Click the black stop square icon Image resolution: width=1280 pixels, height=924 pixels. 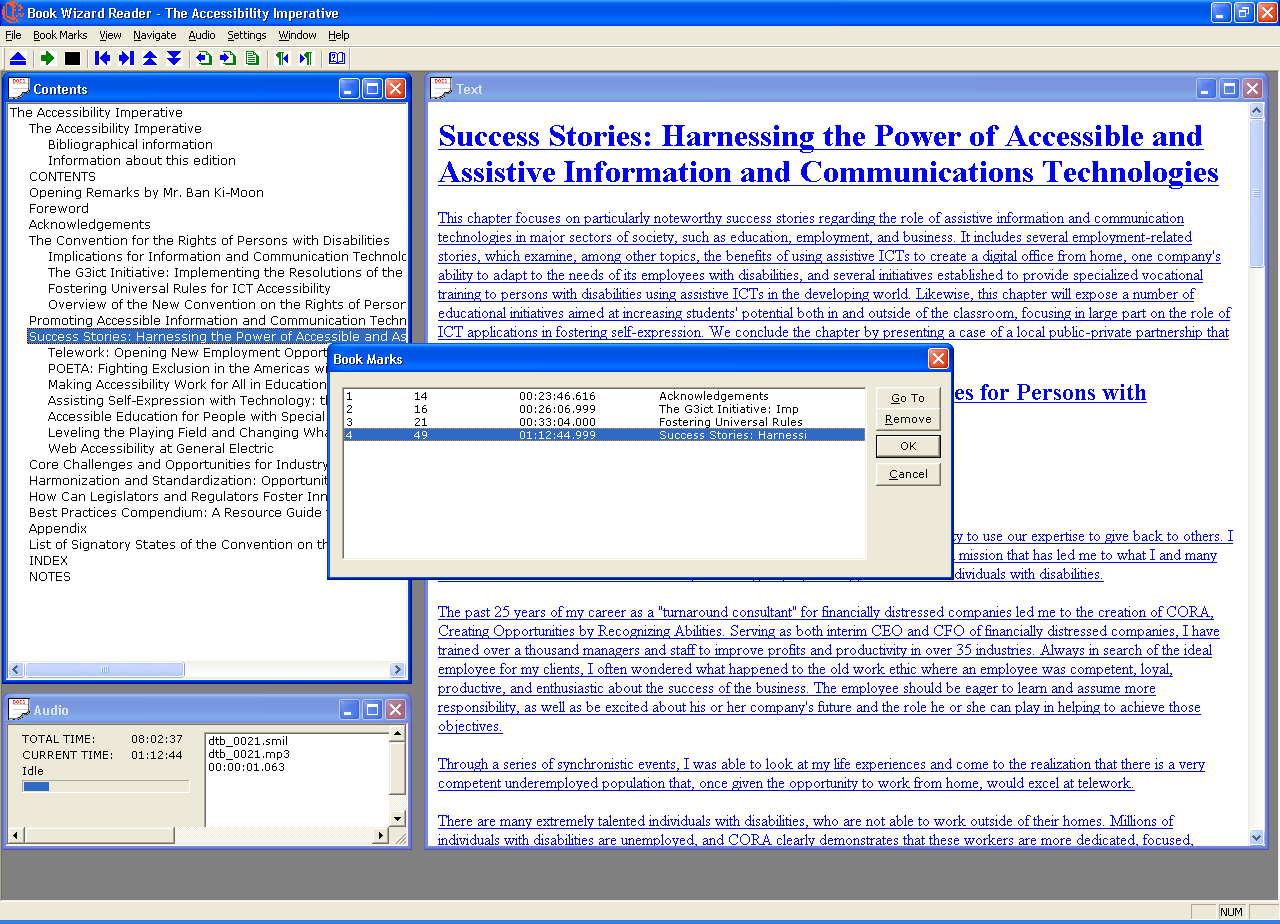72,59
